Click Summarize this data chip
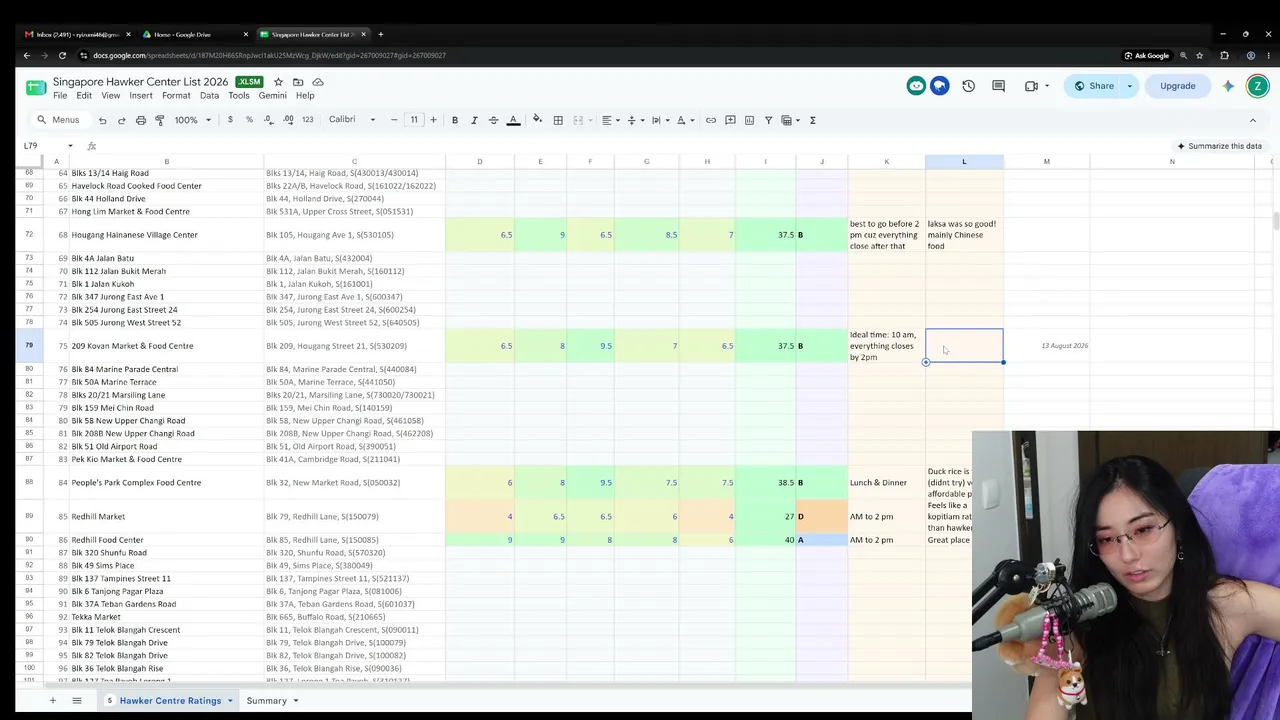The image size is (1280, 720). (1219, 146)
